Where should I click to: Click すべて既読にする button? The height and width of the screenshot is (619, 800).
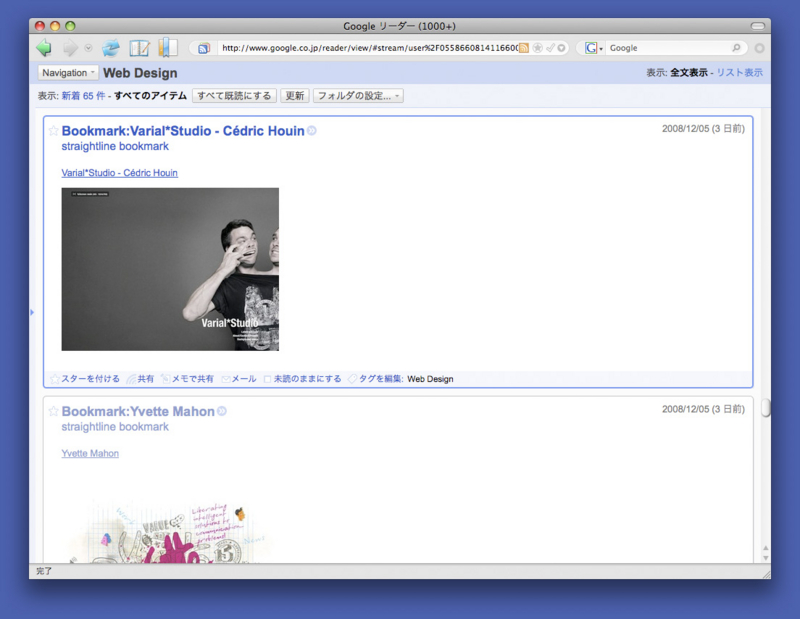pos(234,95)
